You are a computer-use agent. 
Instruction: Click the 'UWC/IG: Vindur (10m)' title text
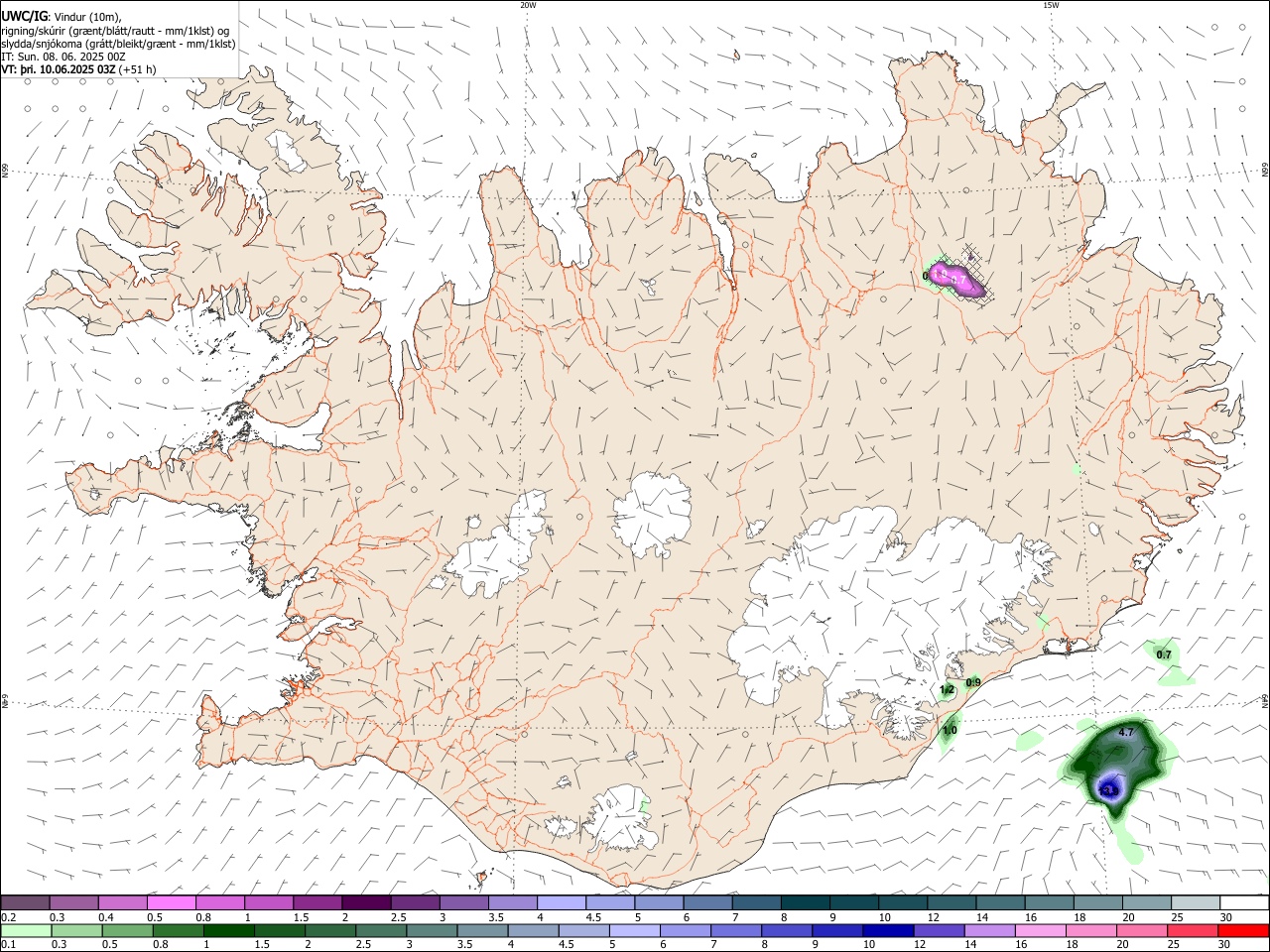coord(62,17)
